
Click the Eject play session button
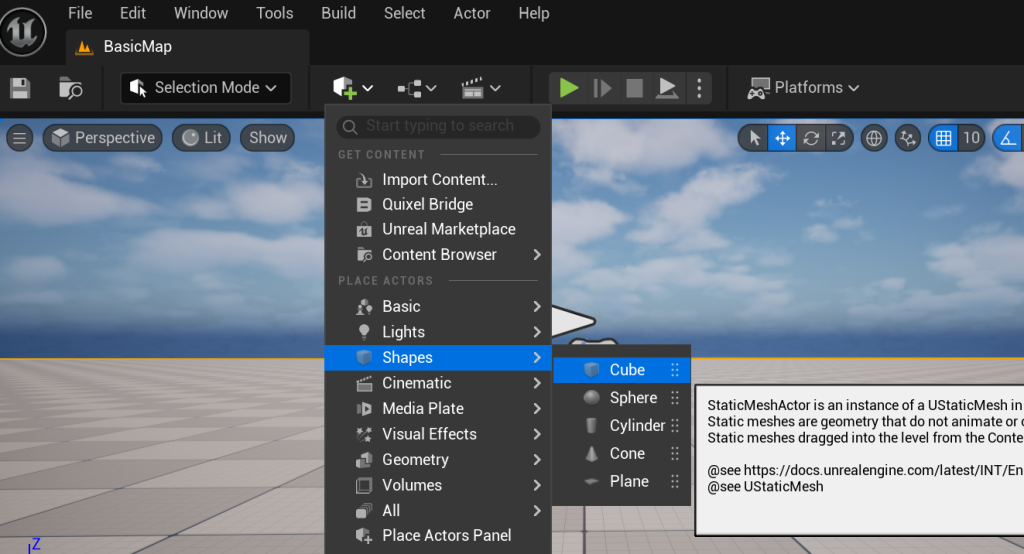[666, 88]
